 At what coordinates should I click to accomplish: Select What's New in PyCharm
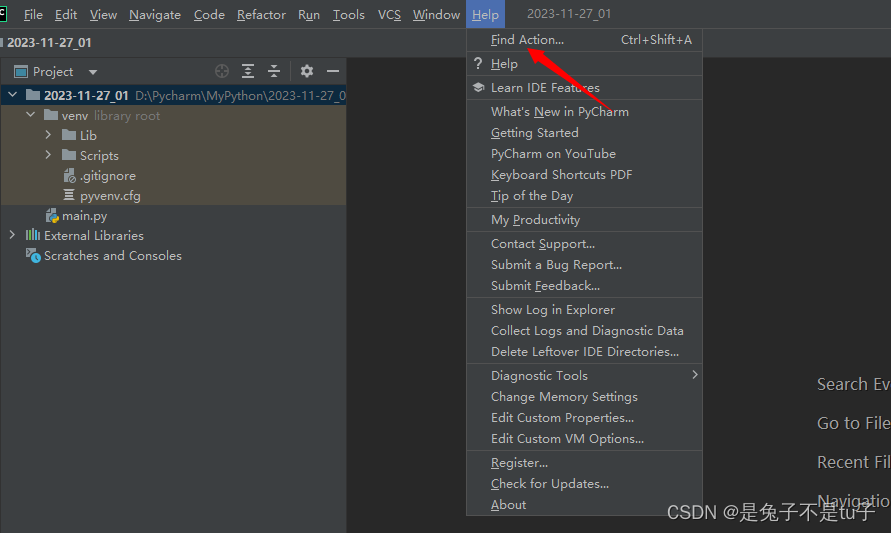tap(584, 111)
